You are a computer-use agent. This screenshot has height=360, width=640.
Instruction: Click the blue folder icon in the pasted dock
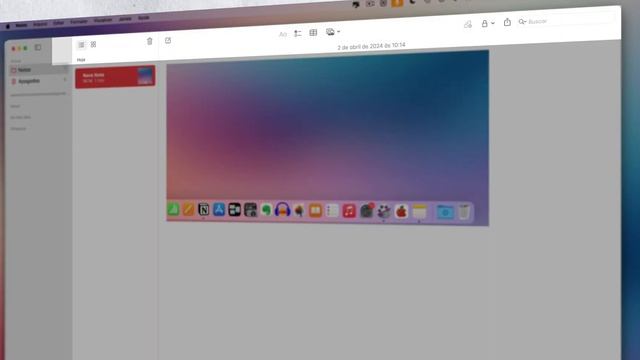445,212
